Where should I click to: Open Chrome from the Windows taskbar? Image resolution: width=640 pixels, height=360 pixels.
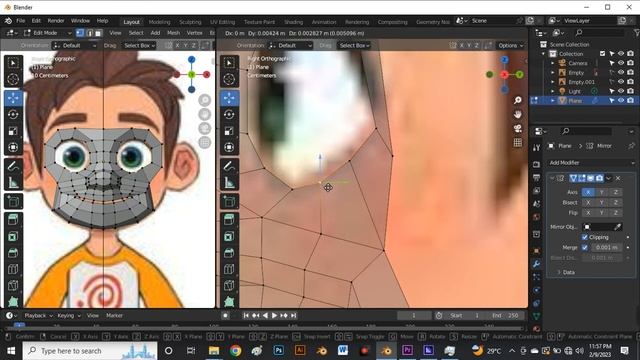(x=235, y=351)
